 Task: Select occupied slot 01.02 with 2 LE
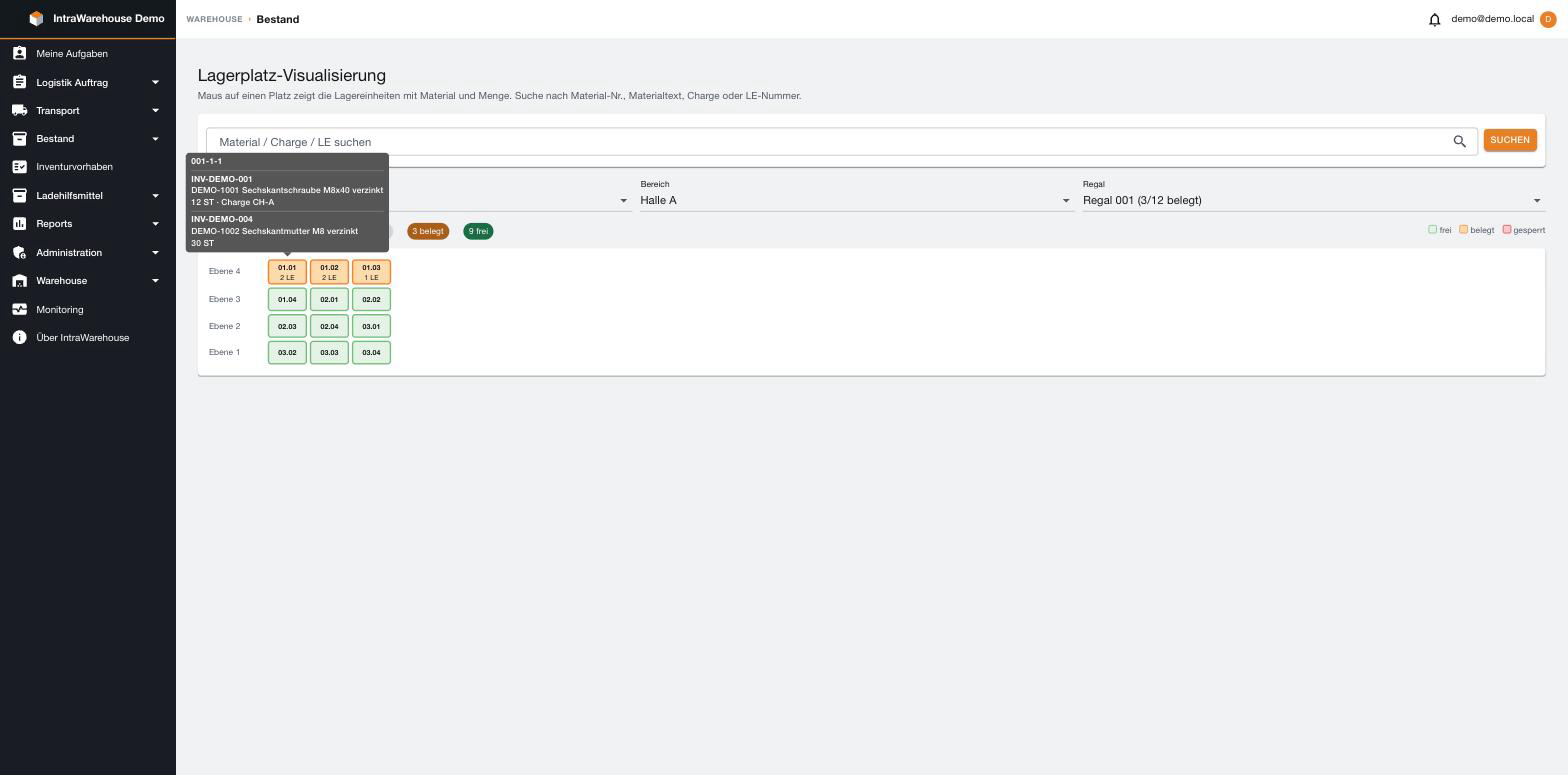[329, 272]
